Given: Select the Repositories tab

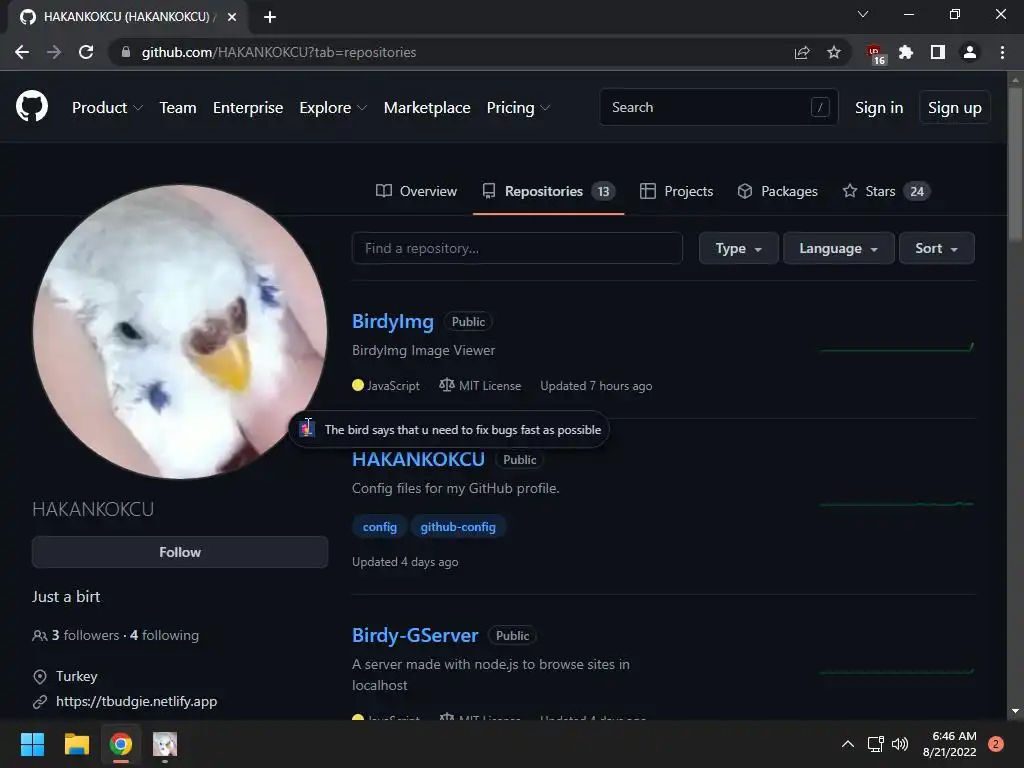Looking at the screenshot, I should pyautogui.click(x=549, y=191).
